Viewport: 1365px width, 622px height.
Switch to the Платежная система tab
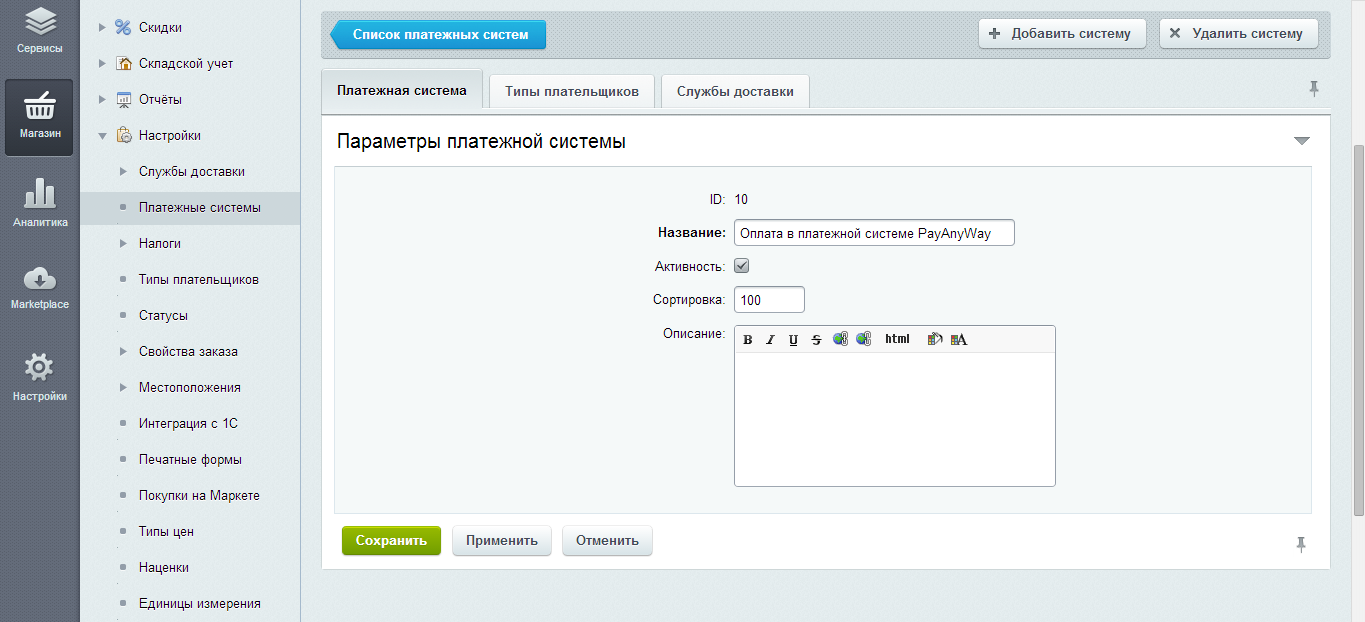click(x=402, y=90)
